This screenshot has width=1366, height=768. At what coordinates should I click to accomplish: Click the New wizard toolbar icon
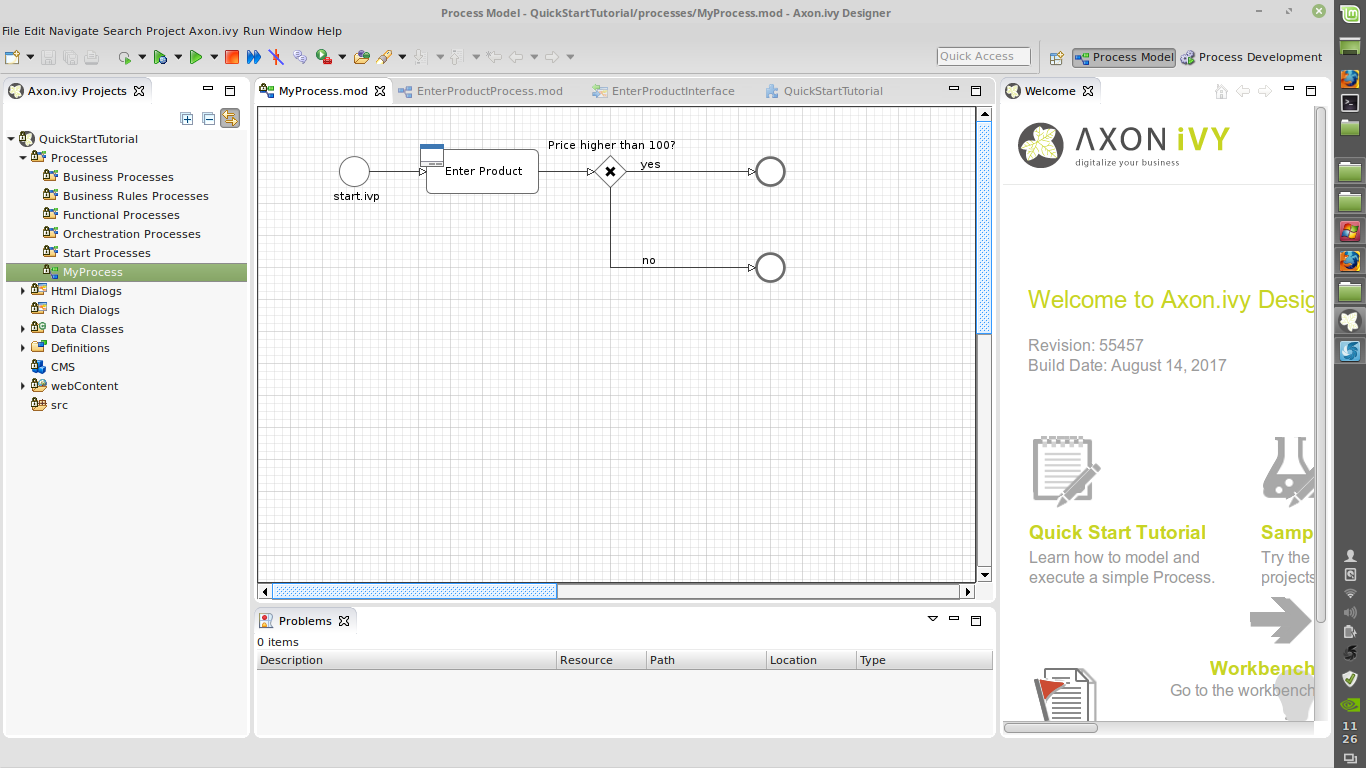pos(12,57)
